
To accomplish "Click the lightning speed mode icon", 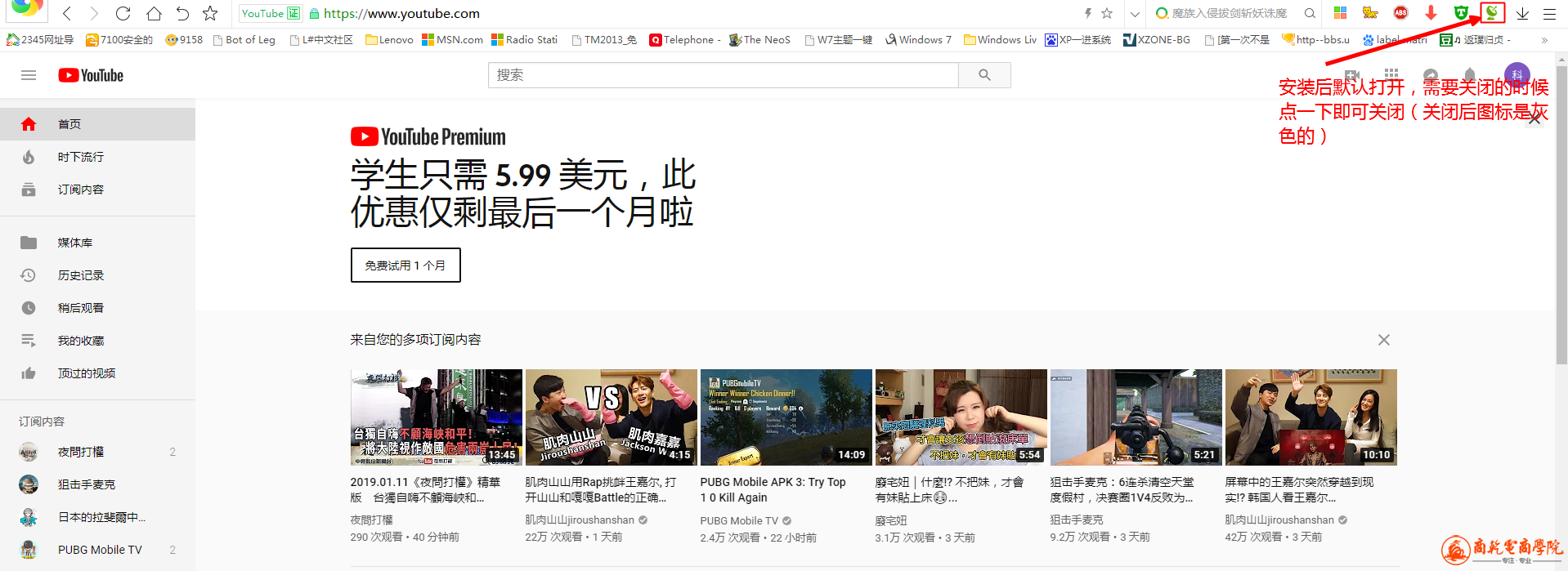I will [1087, 13].
